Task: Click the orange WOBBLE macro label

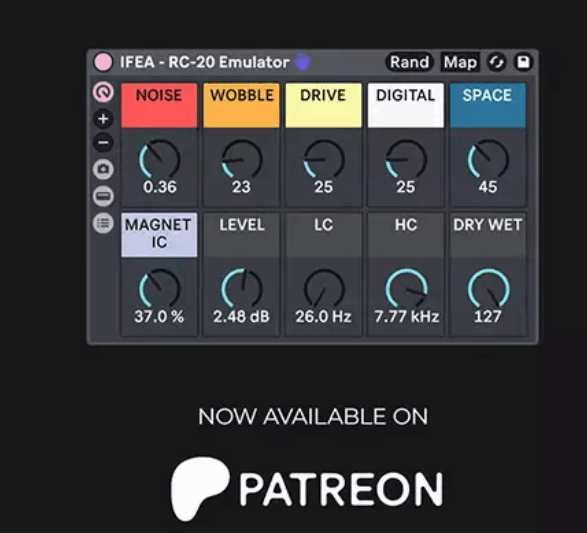Action: pos(241,105)
